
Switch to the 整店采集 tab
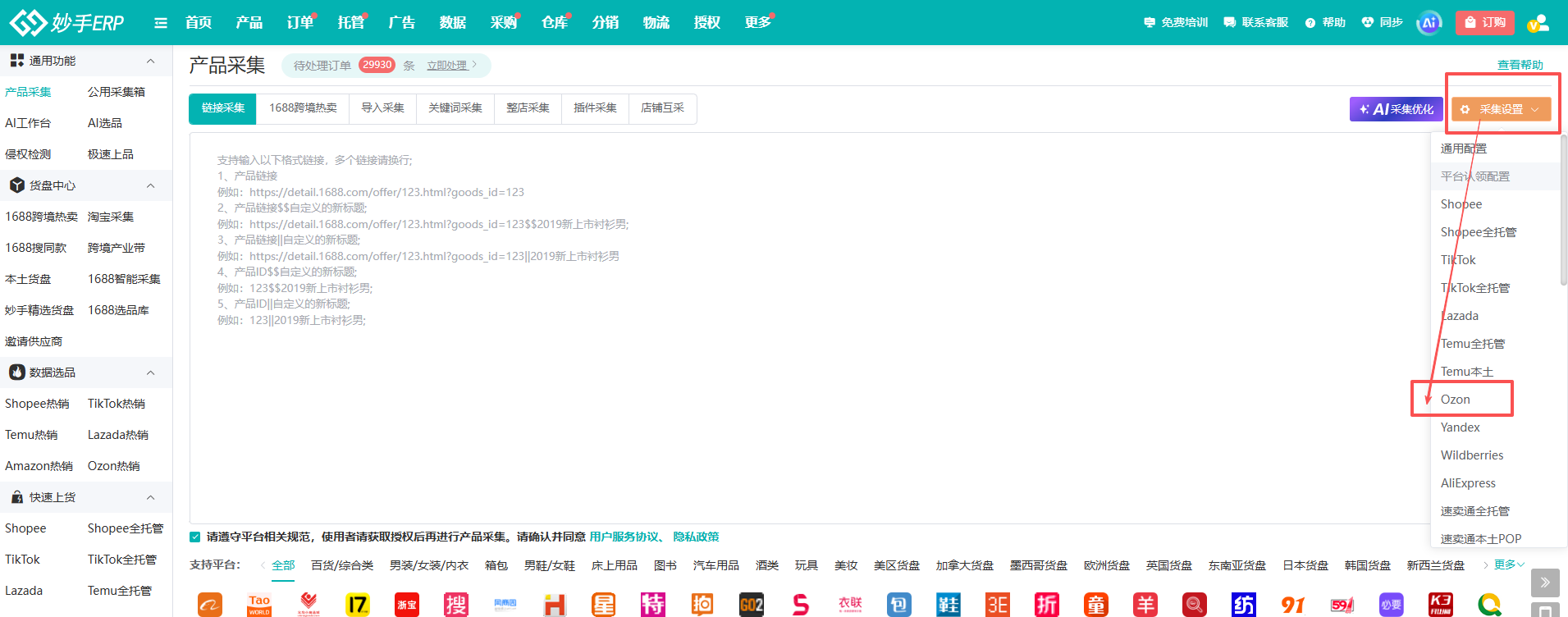coord(528,108)
